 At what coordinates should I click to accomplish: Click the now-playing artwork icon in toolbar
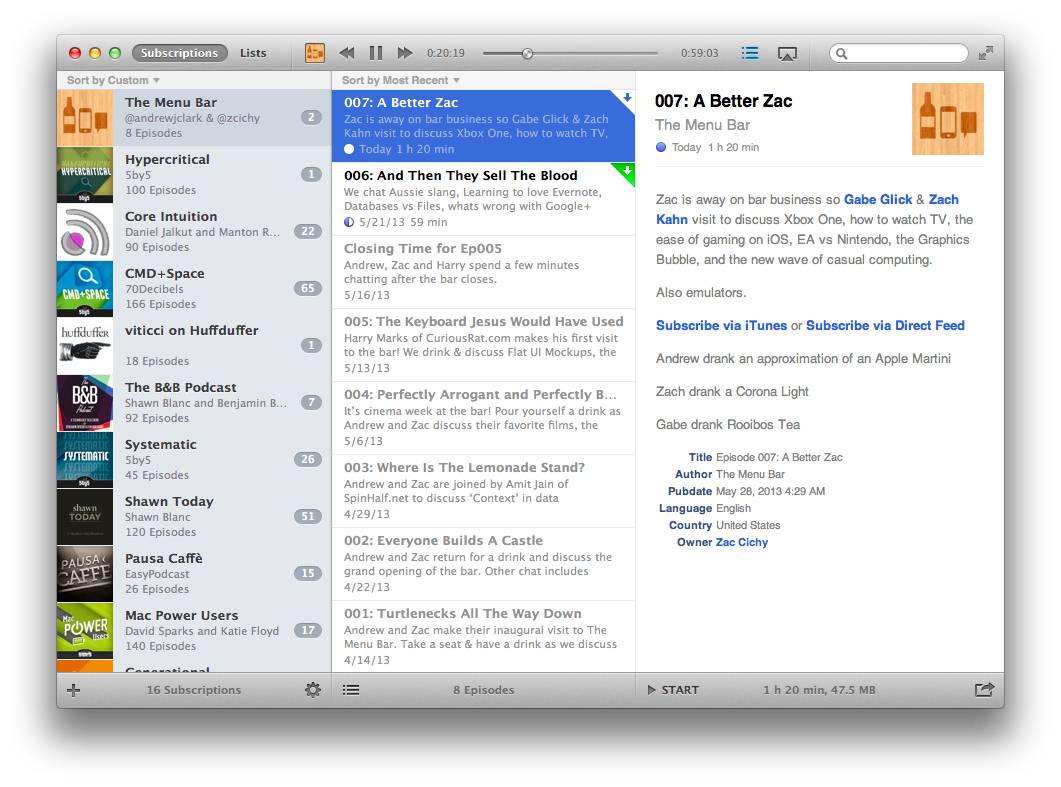tap(315, 53)
